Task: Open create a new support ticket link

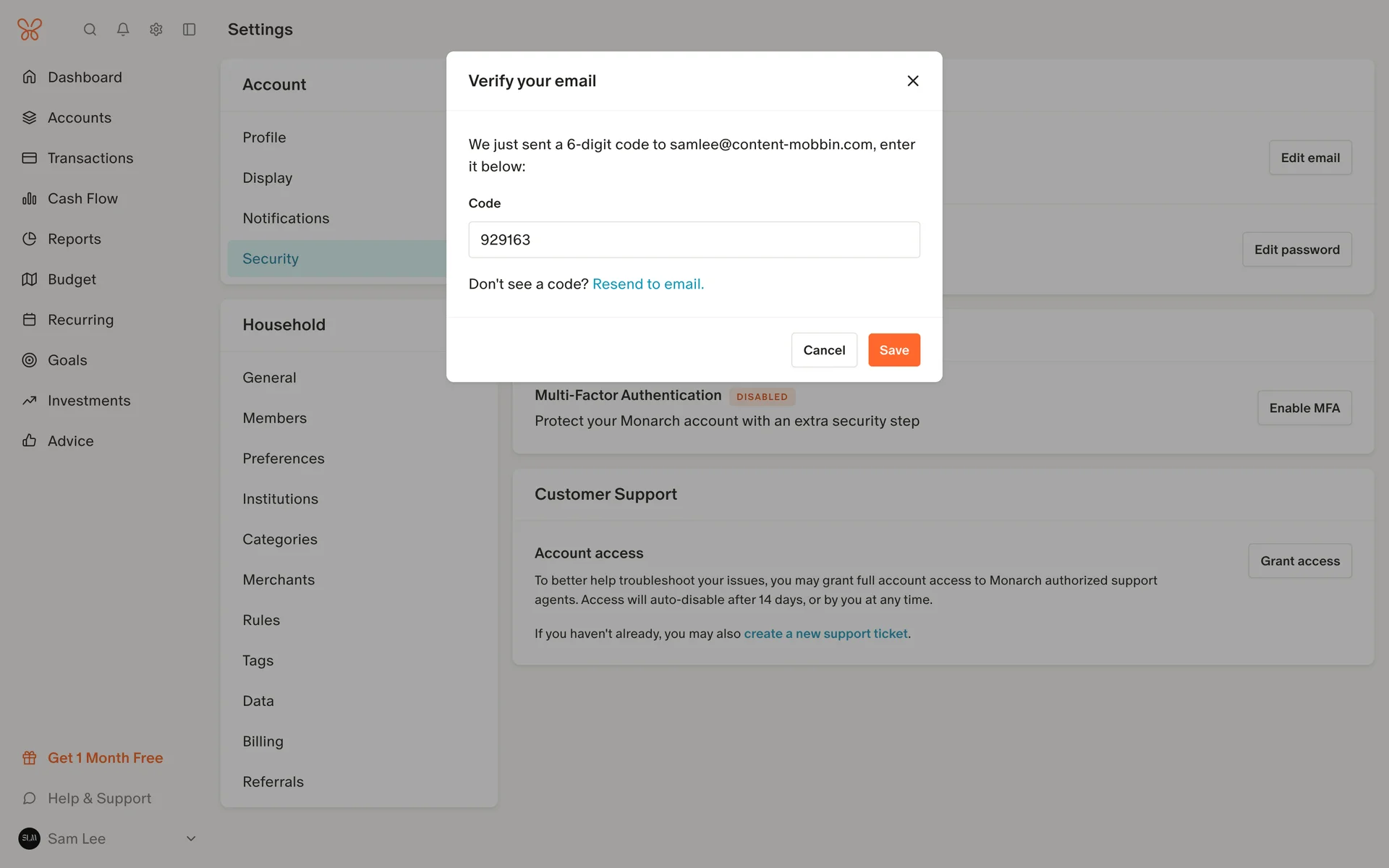Action: coord(825,634)
